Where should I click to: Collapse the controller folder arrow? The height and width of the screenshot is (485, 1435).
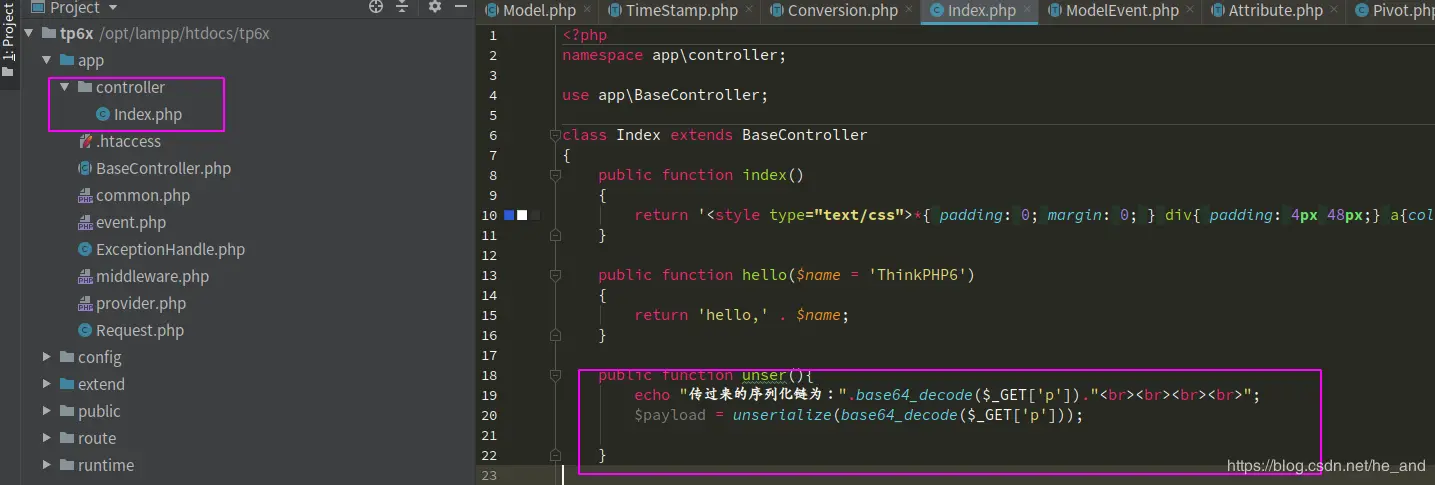click(65, 88)
